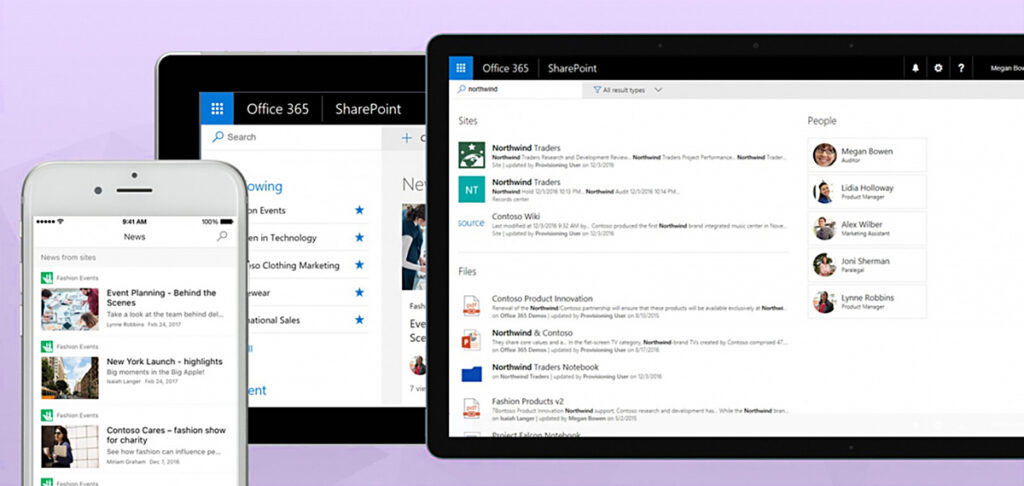Open Joni Sherman's people card
Screen dimensions: 1024x486
tap(867, 265)
